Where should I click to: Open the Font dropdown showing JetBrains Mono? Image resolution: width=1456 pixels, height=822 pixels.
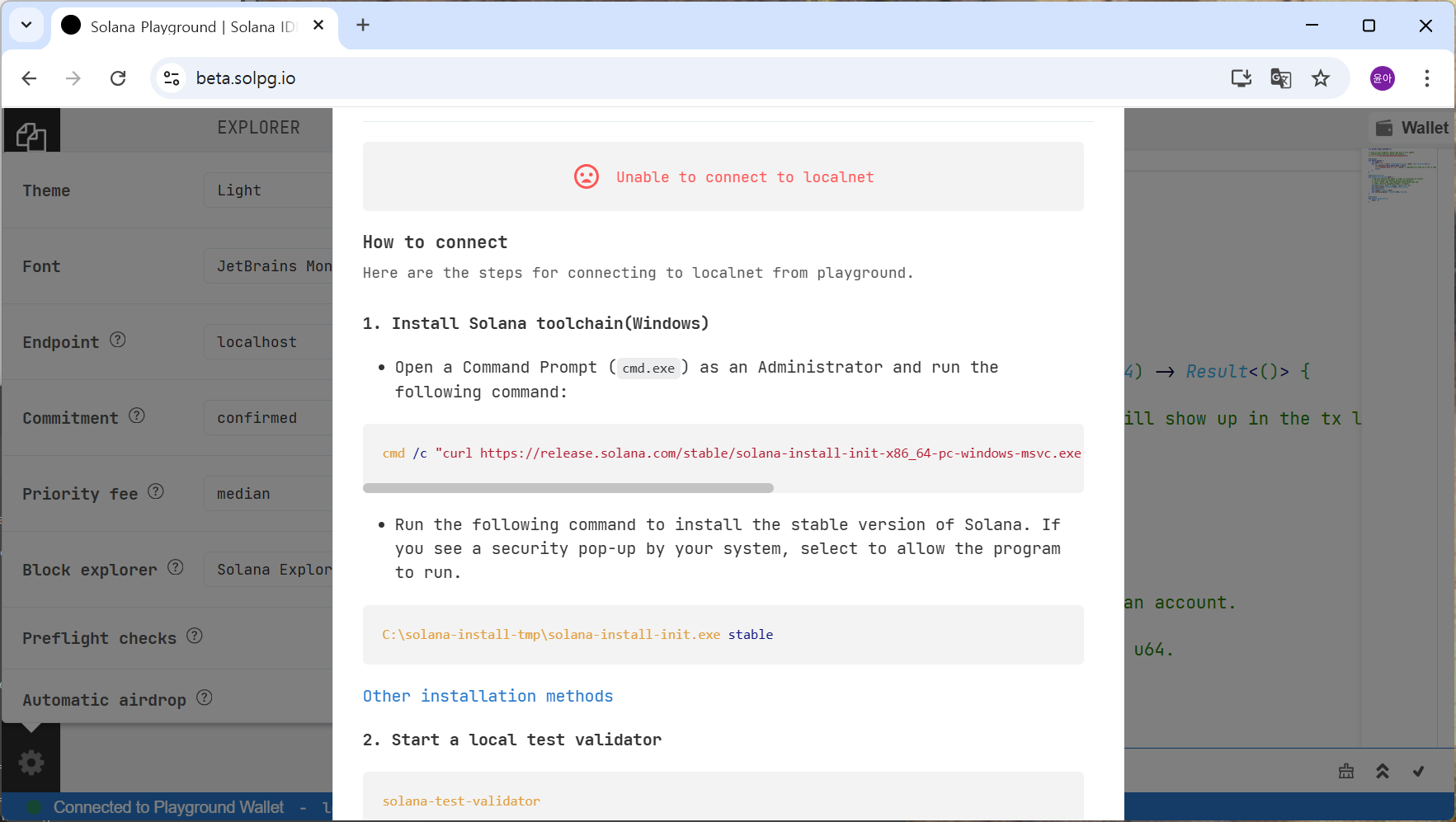(268, 266)
